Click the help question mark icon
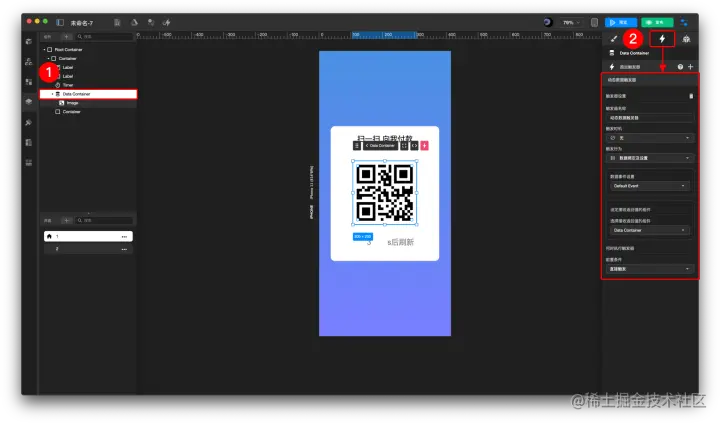The image size is (720, 423). click(680, 67)
